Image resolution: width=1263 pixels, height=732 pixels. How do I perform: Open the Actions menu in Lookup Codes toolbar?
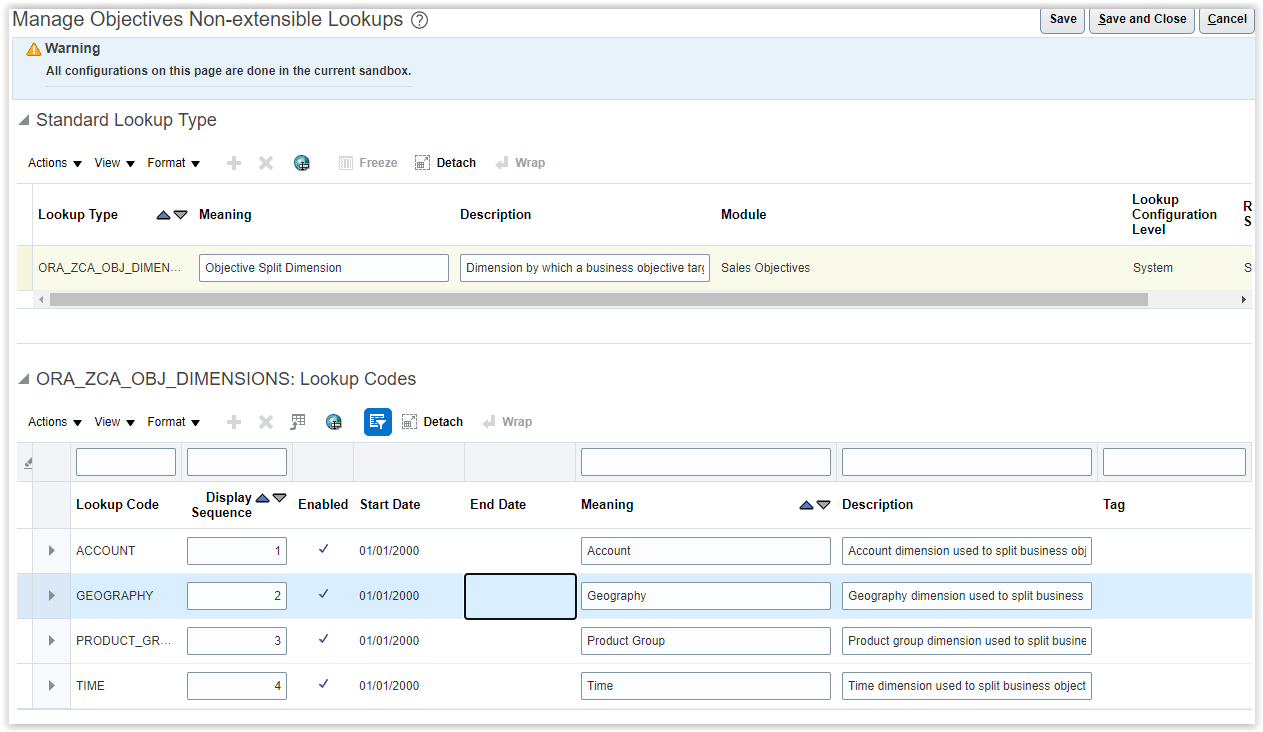tap(47, 421)
